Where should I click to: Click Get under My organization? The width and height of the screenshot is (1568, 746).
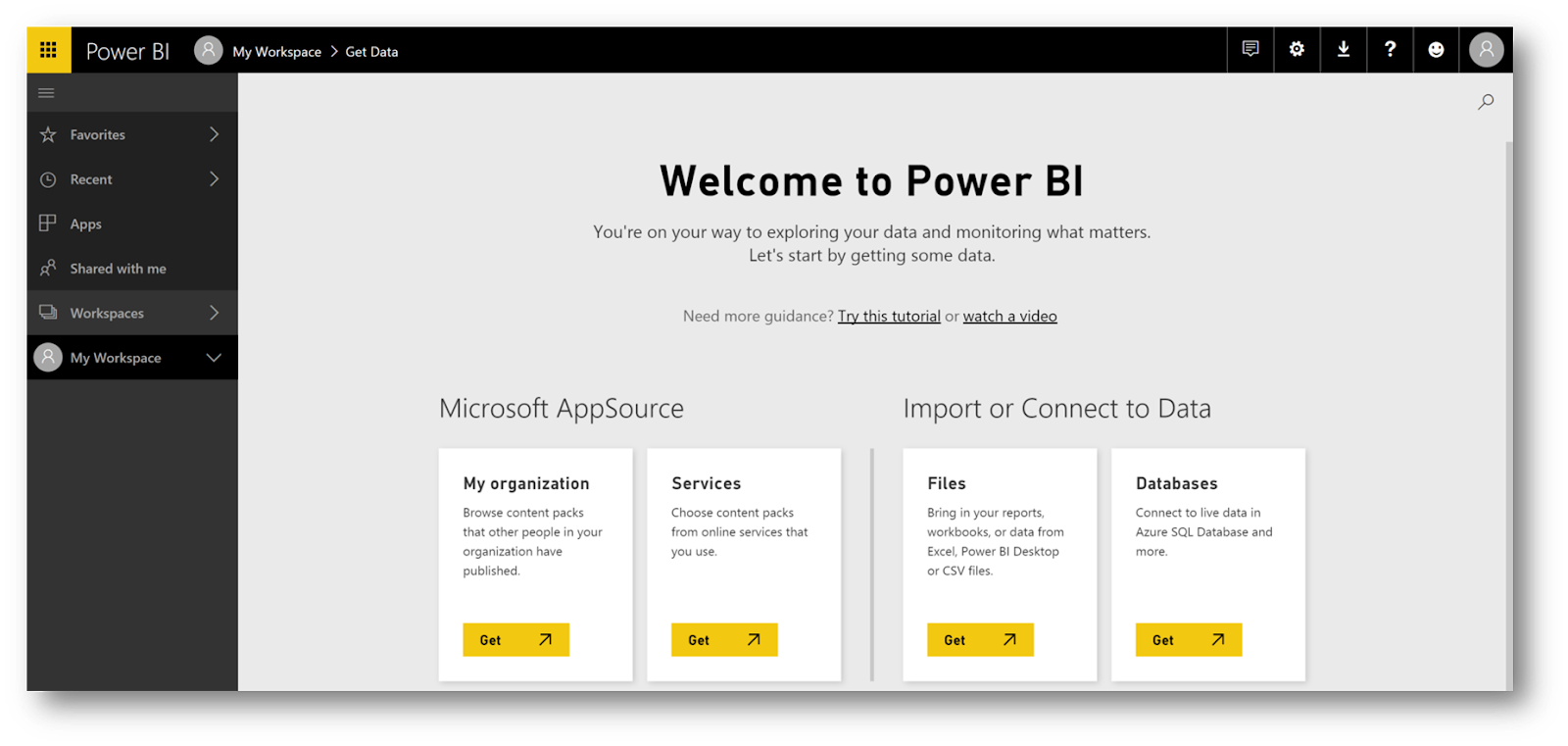(515, 640)
